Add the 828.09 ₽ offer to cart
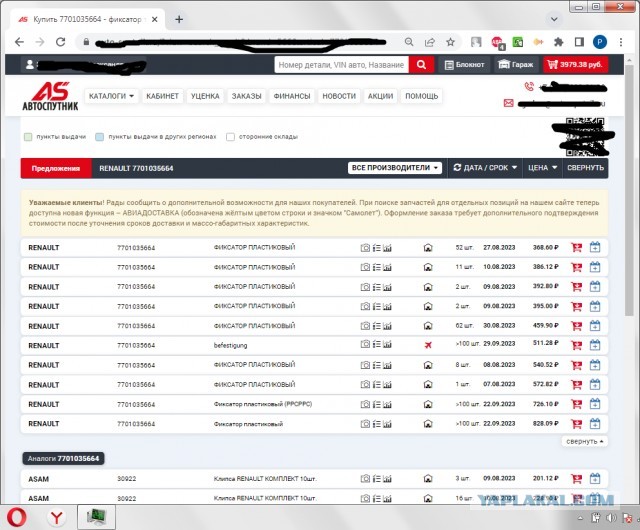640x530 pixels. pos(576,424)
